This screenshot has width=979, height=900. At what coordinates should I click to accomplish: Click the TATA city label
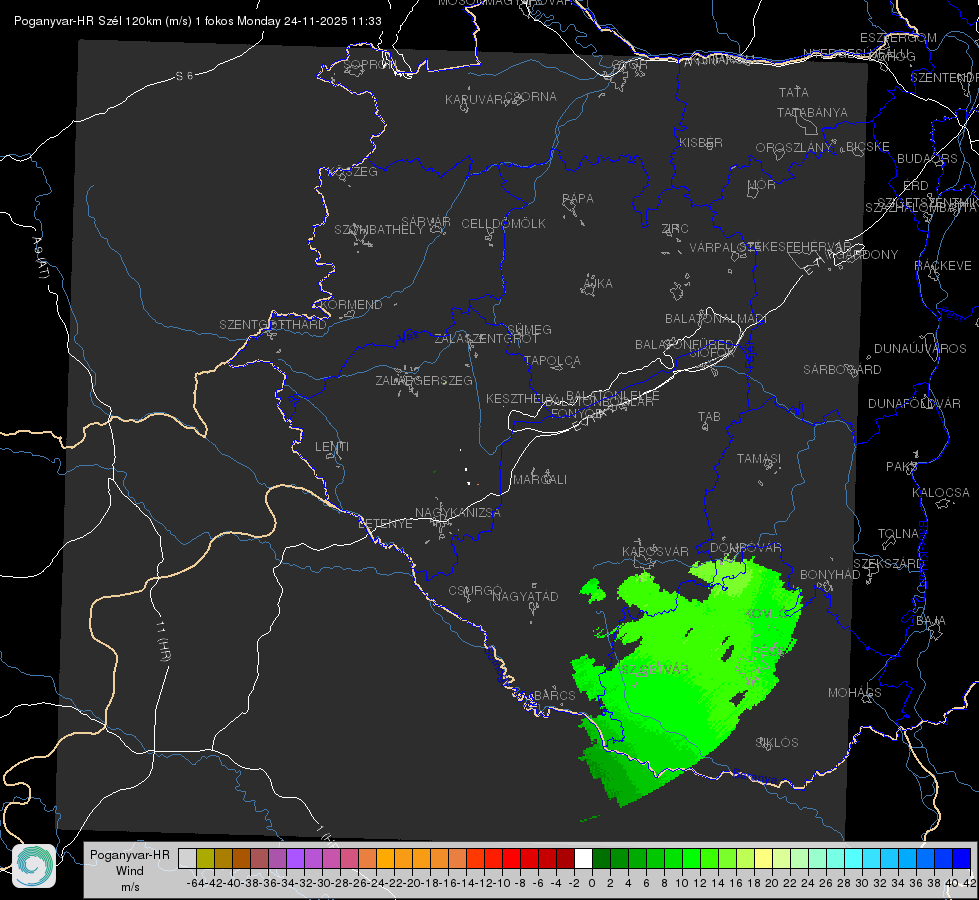794,92
